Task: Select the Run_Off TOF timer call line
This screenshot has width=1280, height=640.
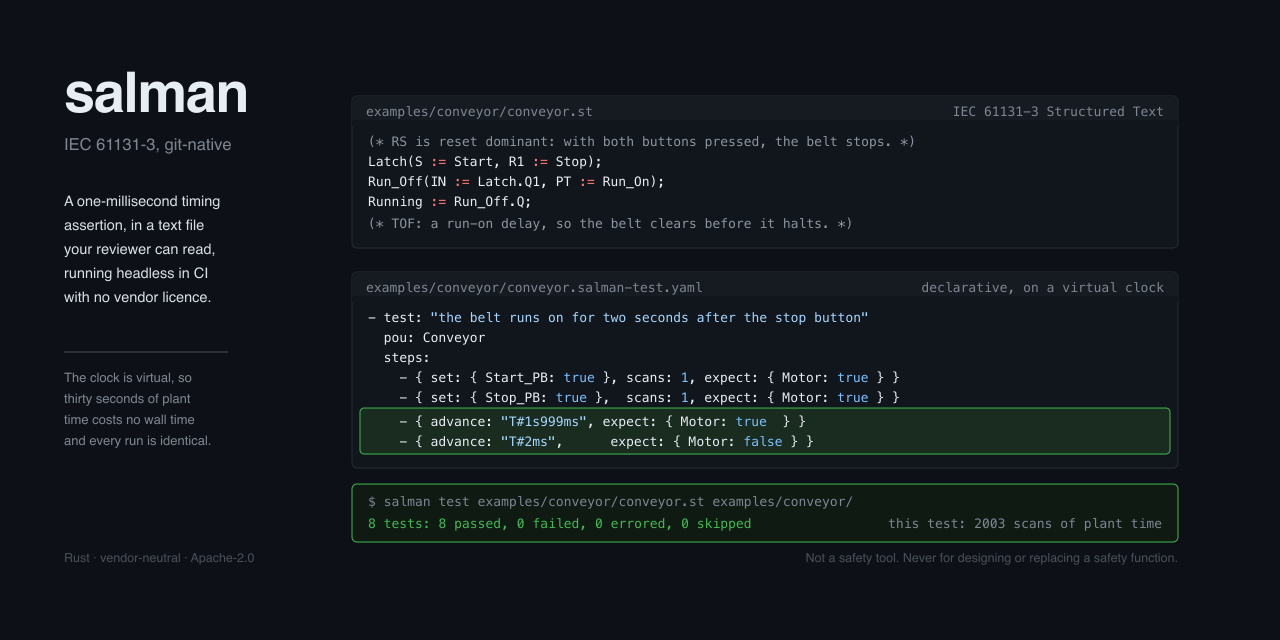Action: pyautogui.click(x=516, y=182)
